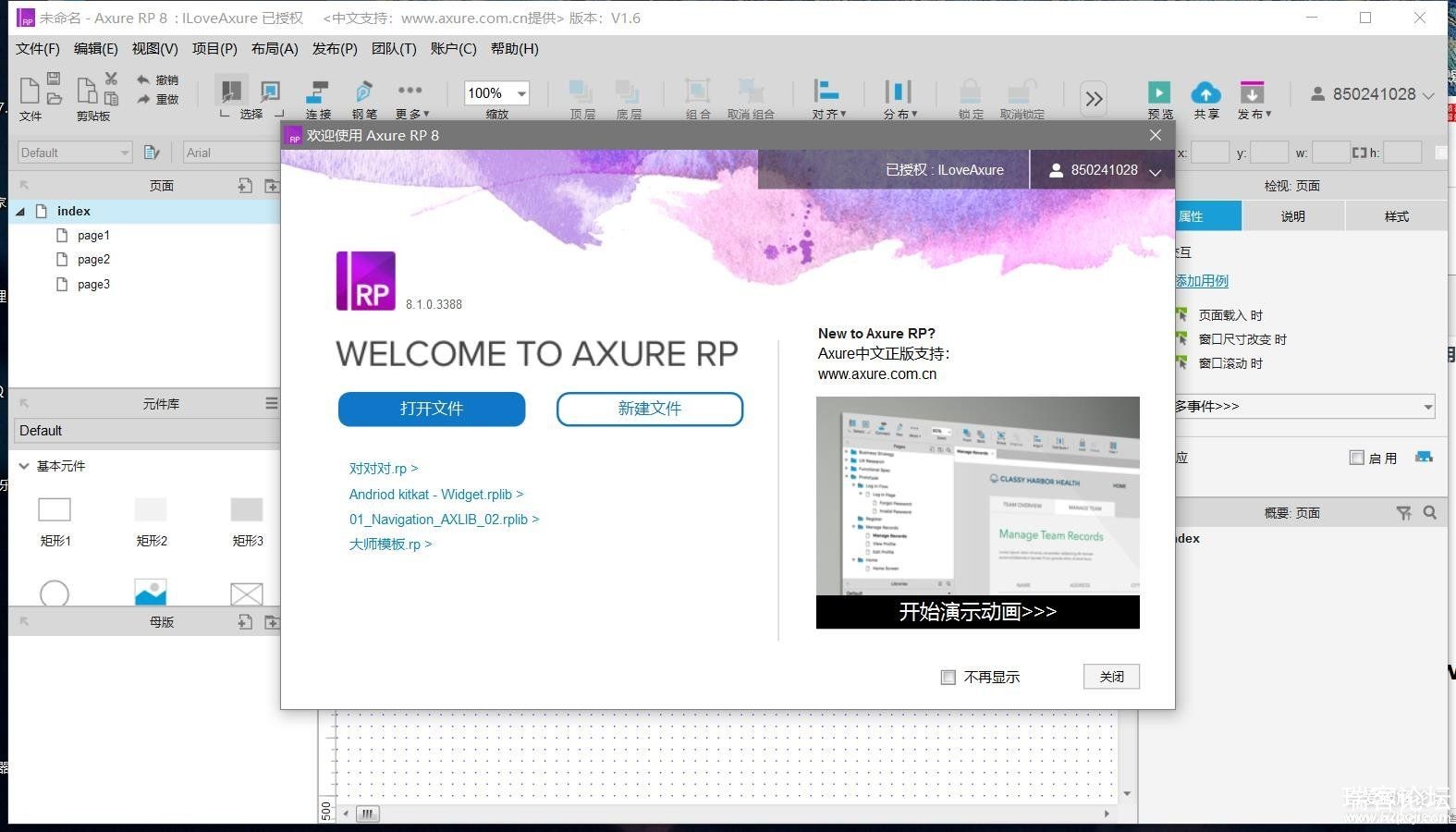
Task: Click the 预览 preview play icon
Action: (1159, 92)
